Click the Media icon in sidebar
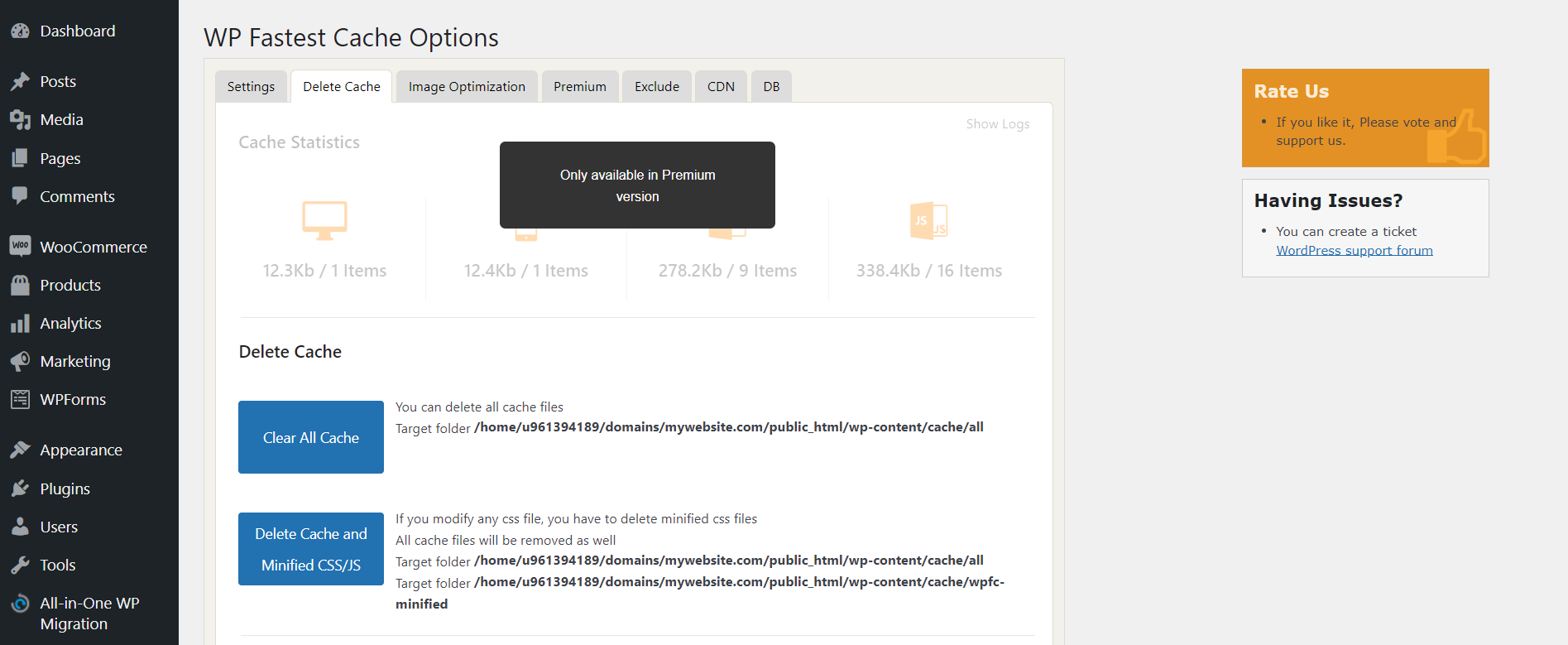Viewport: 1568px width, 645px height. point(21,120)
